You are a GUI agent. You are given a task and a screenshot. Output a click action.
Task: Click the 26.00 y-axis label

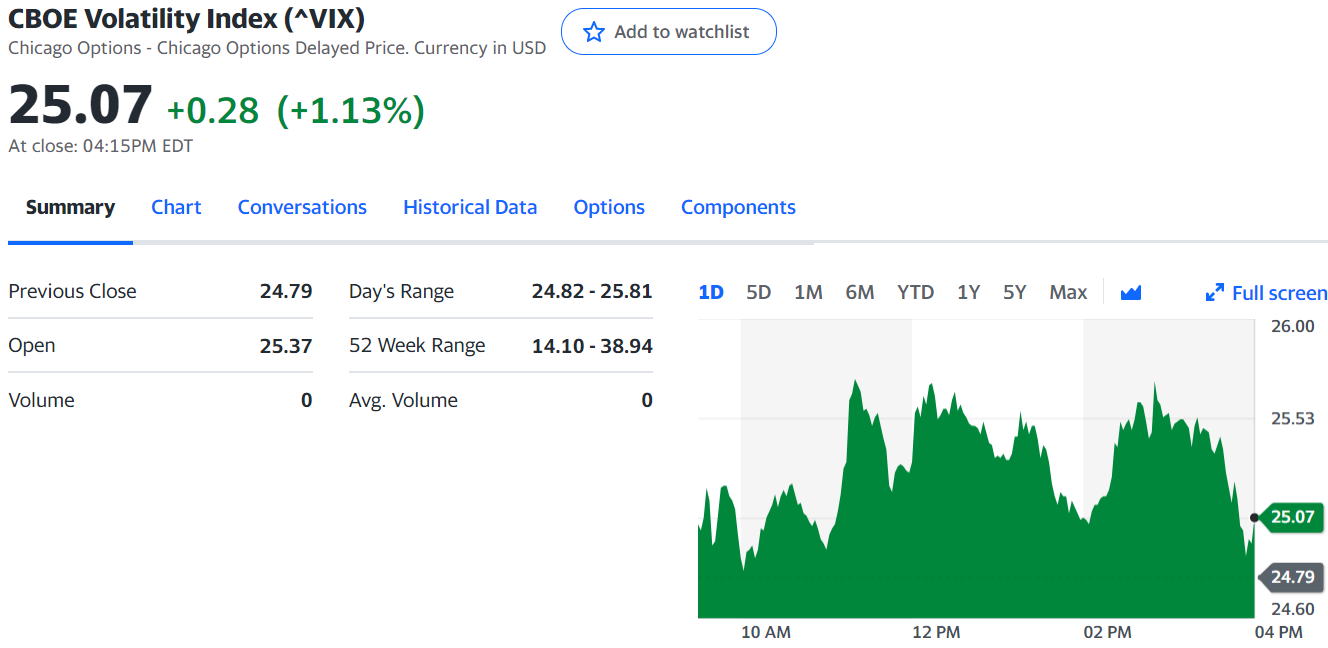point(1293,326)
